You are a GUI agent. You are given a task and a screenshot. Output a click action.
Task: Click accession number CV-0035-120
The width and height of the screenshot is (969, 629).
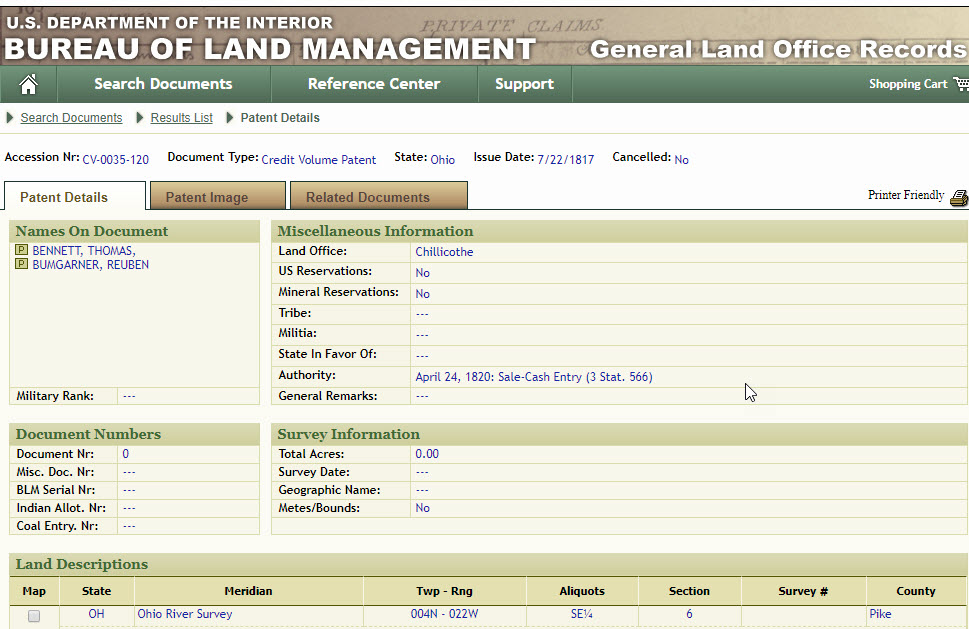click(116, 159)
